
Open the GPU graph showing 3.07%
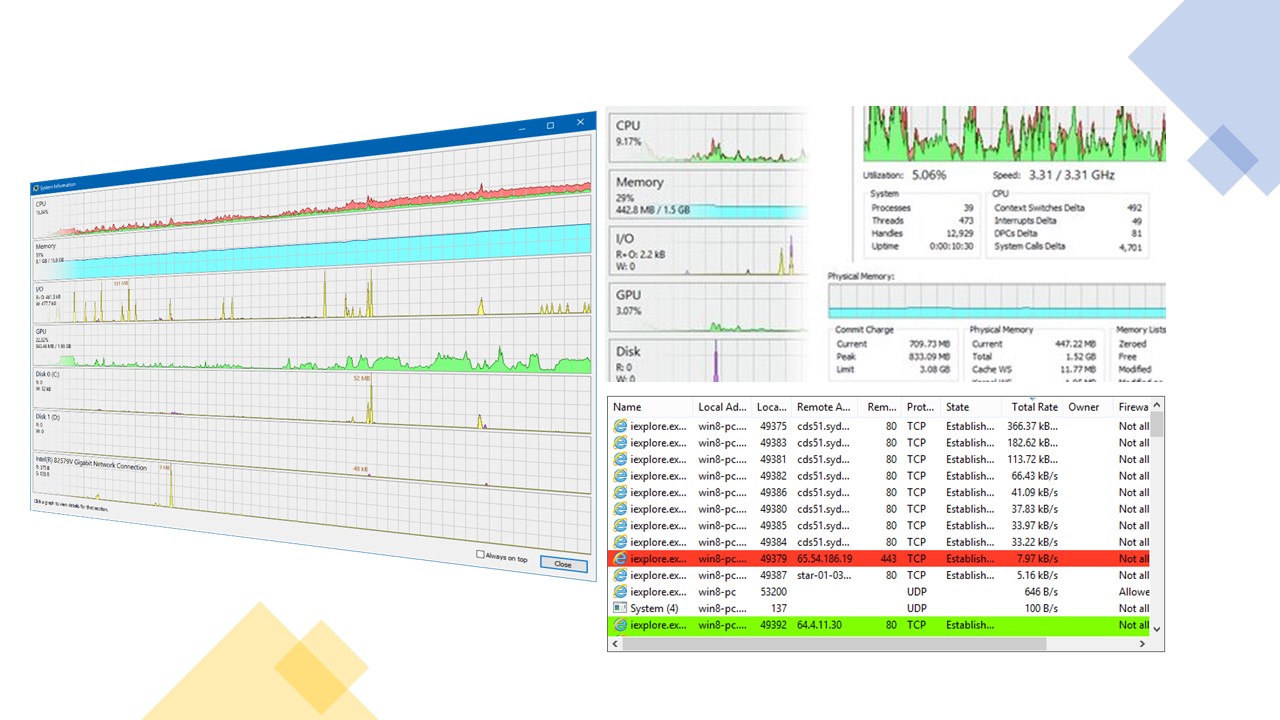point(706,307)
